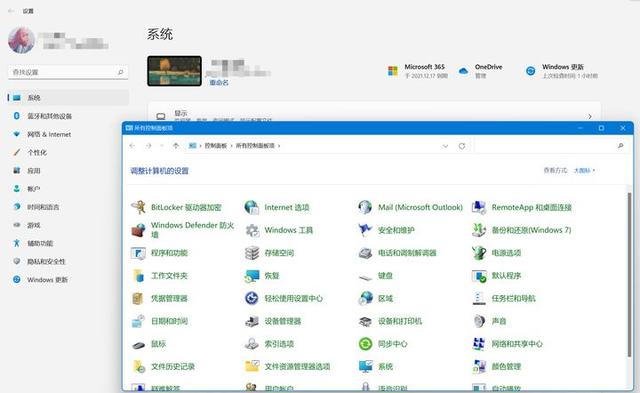Click the Settings user profile avatar
The image size is (640, 393).
pyautogui.click(x=21, y=40)
